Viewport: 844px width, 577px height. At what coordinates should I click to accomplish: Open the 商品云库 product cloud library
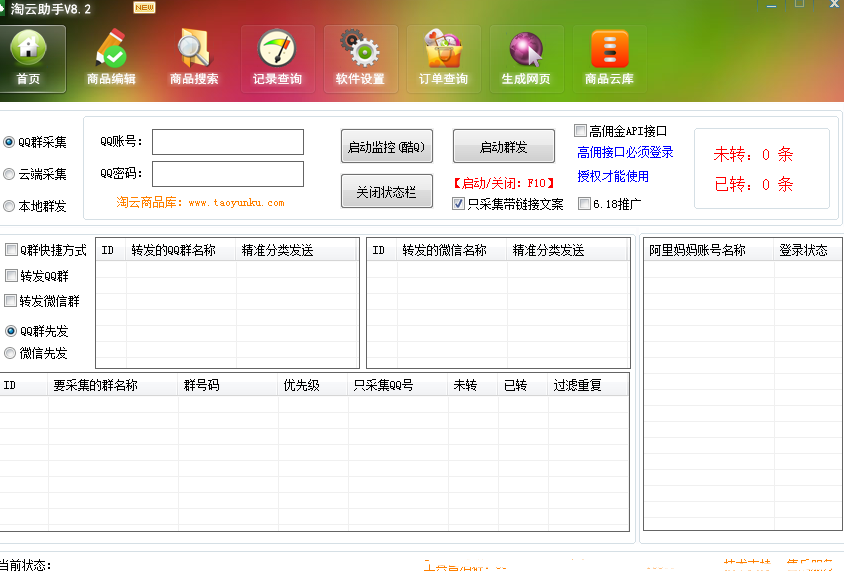pyautogui.click(x=608, y=58)
